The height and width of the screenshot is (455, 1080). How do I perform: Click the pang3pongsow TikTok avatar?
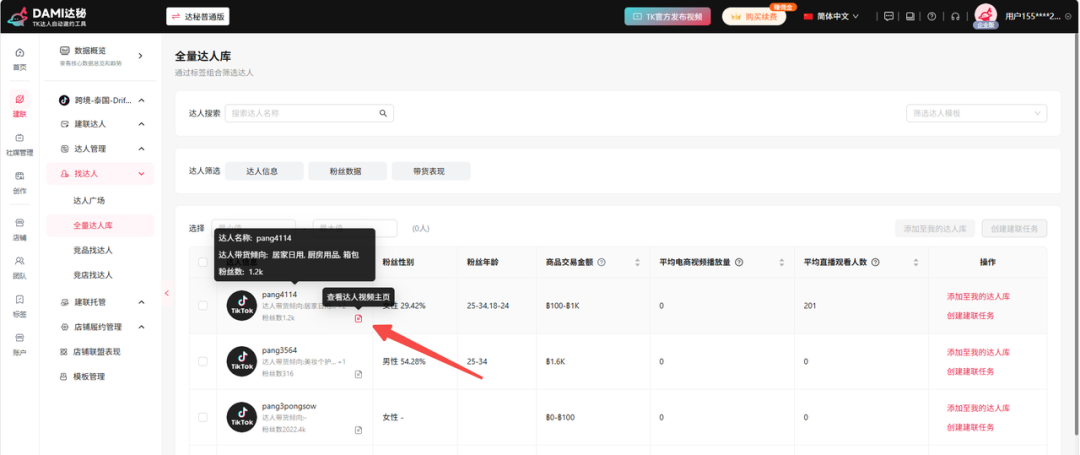click(x=242, y=417)
